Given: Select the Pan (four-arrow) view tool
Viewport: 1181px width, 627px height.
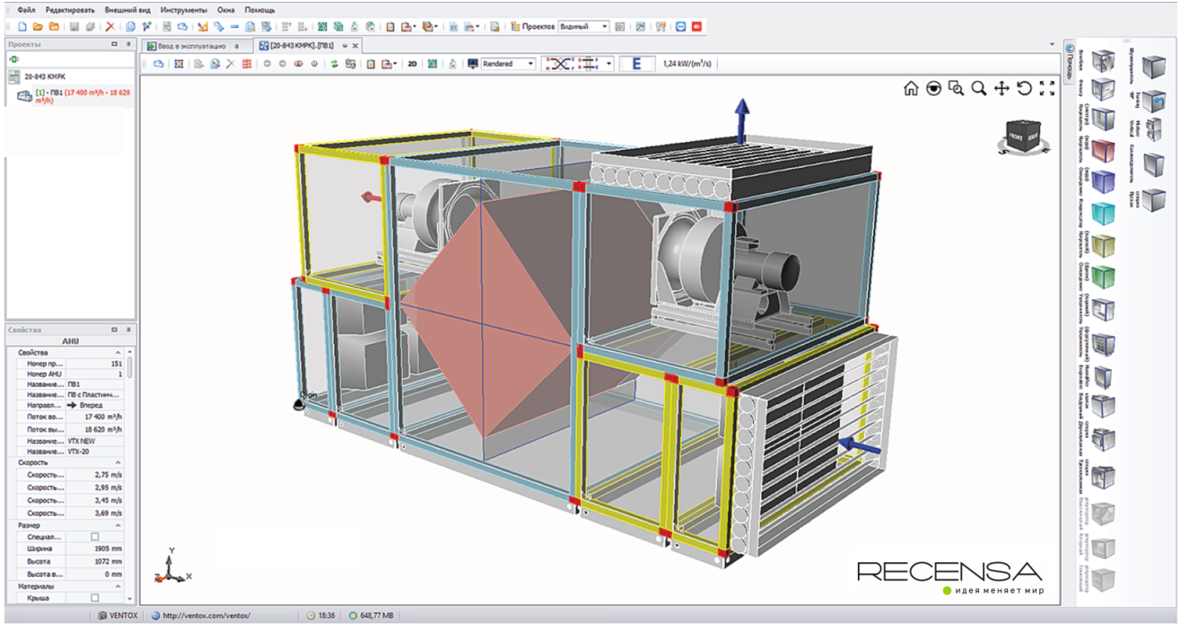Looking at the screenshot, I should 1001,88.
